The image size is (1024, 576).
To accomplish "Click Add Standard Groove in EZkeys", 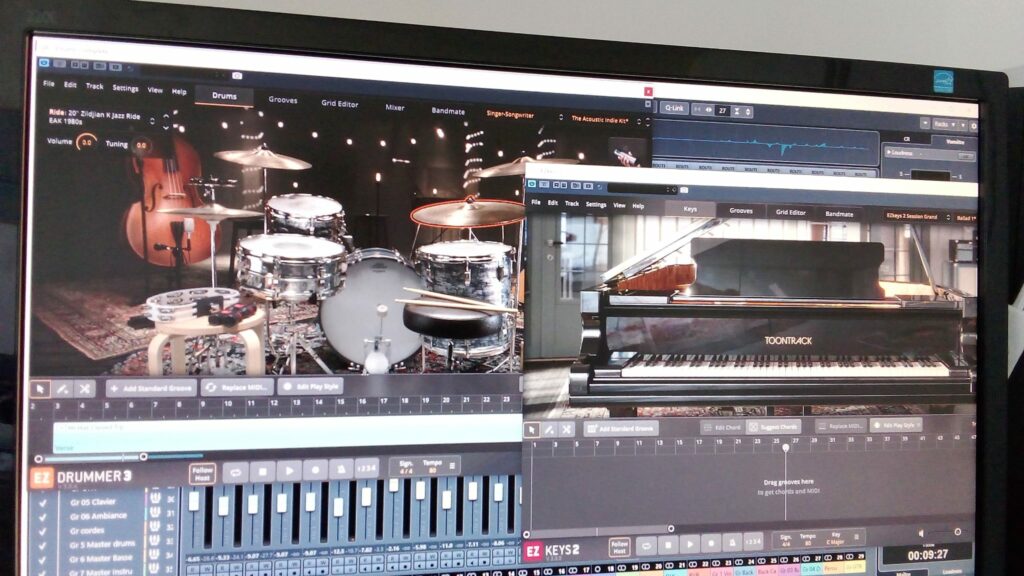I will (x=621, y=429).
